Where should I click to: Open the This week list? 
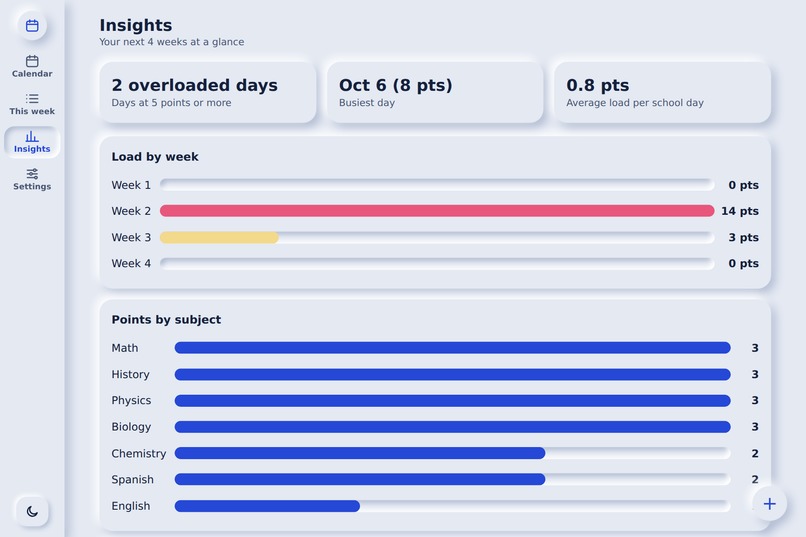[32, 104]
